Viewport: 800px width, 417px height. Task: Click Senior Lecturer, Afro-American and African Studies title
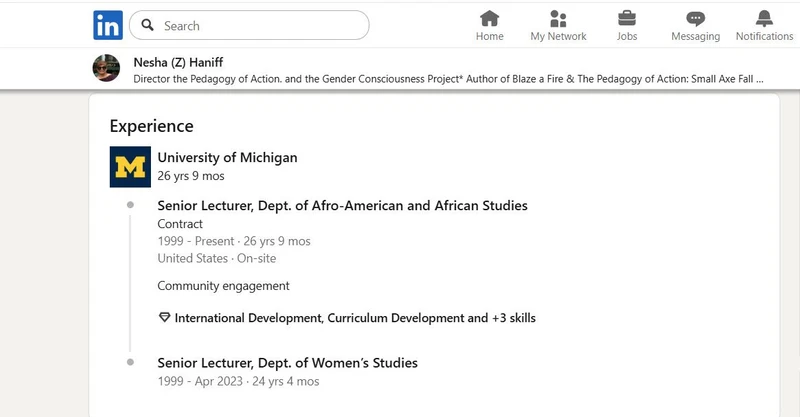(342, 206)
